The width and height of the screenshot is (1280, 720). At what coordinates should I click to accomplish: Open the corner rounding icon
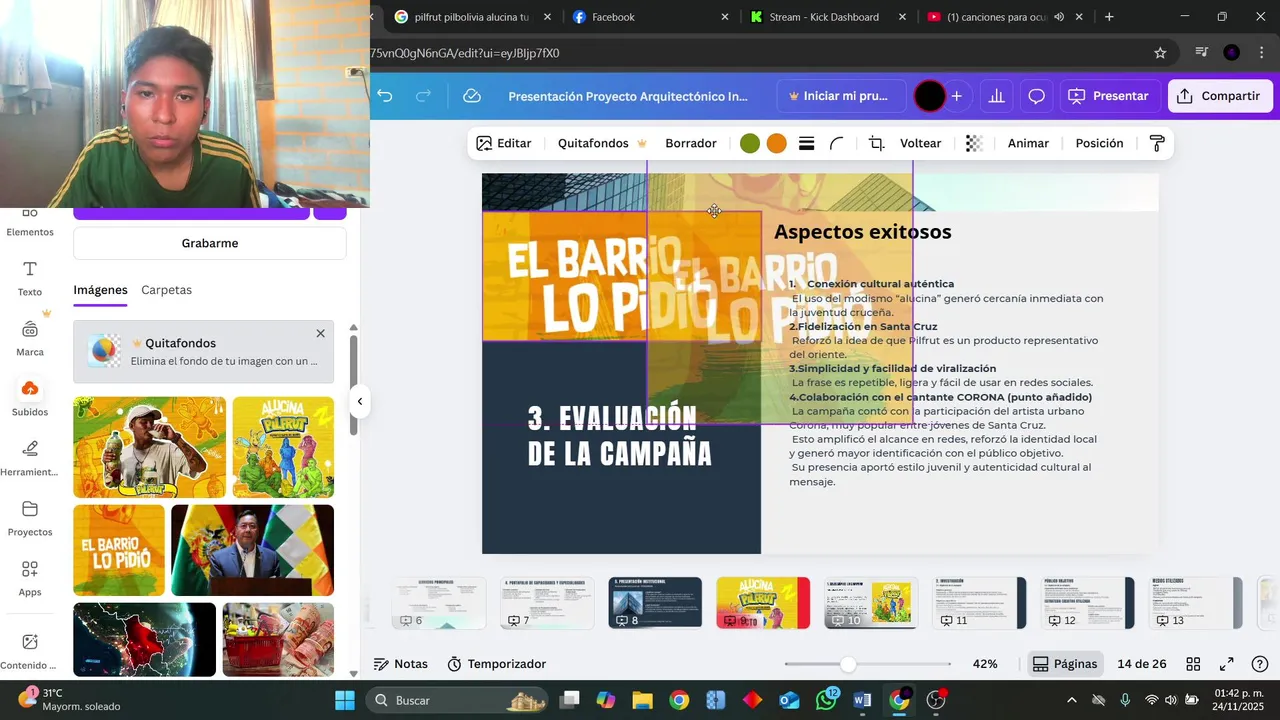tap(837, 143)
